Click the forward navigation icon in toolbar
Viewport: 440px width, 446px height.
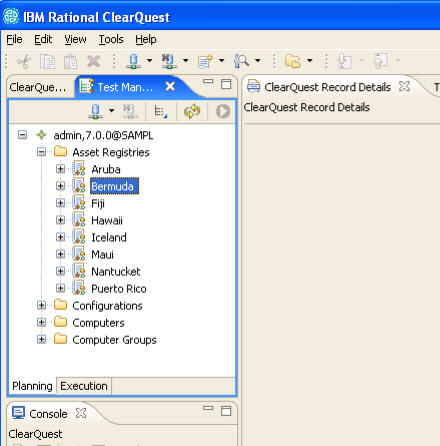380,61
